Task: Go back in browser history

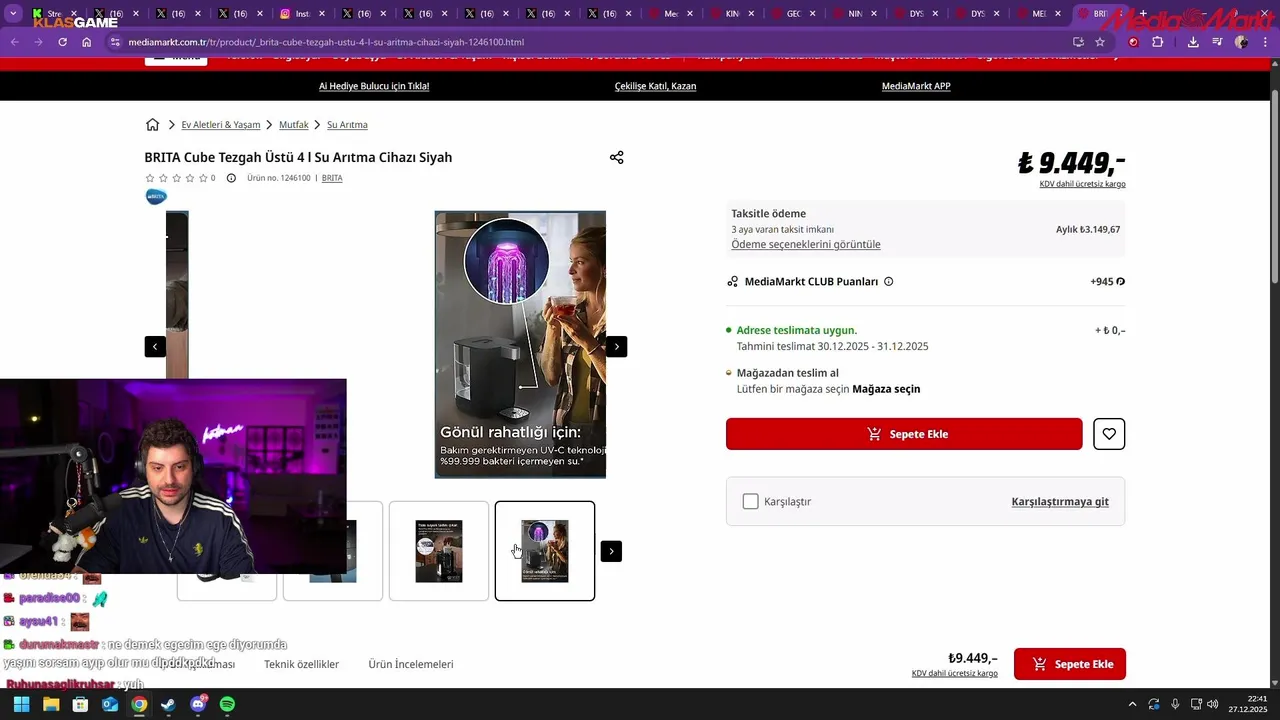Action: tap(15, 42)
